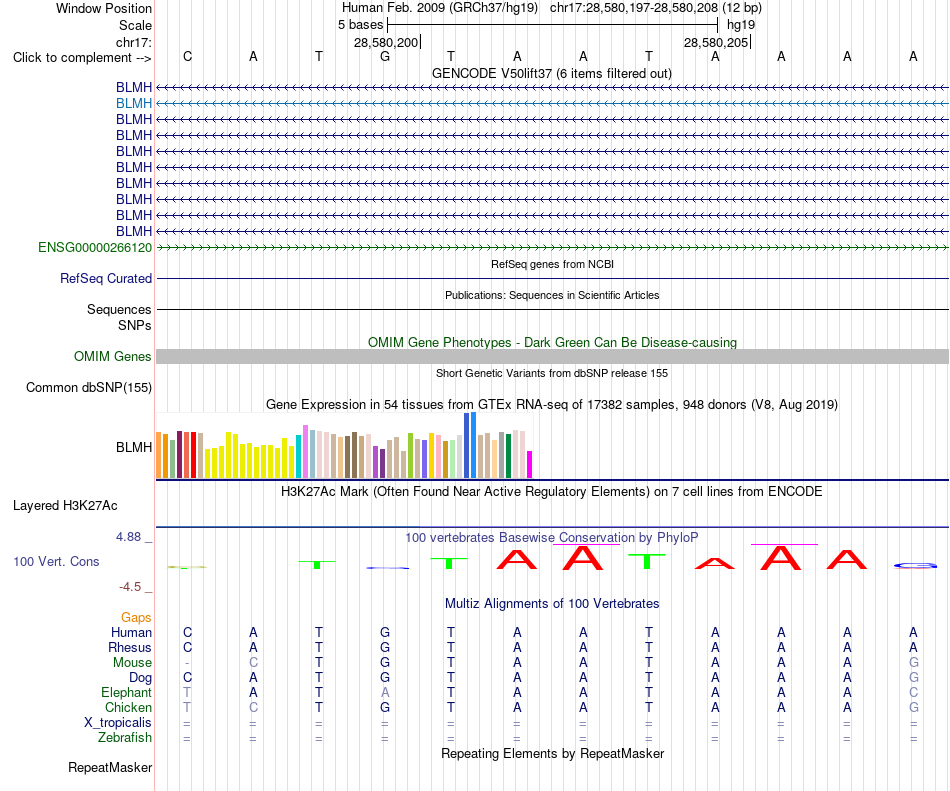Click the Human species label
This screenshot has height=791, width=950.
[131, 632]
